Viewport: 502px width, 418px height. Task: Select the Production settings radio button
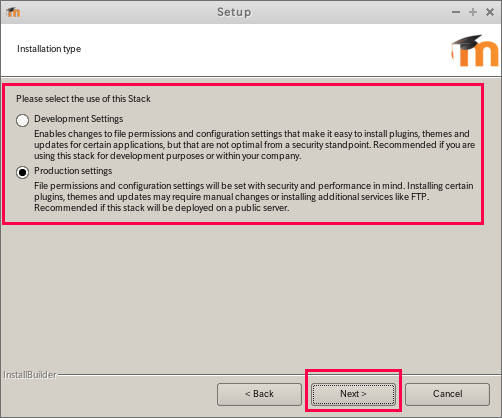click(22, 172)
